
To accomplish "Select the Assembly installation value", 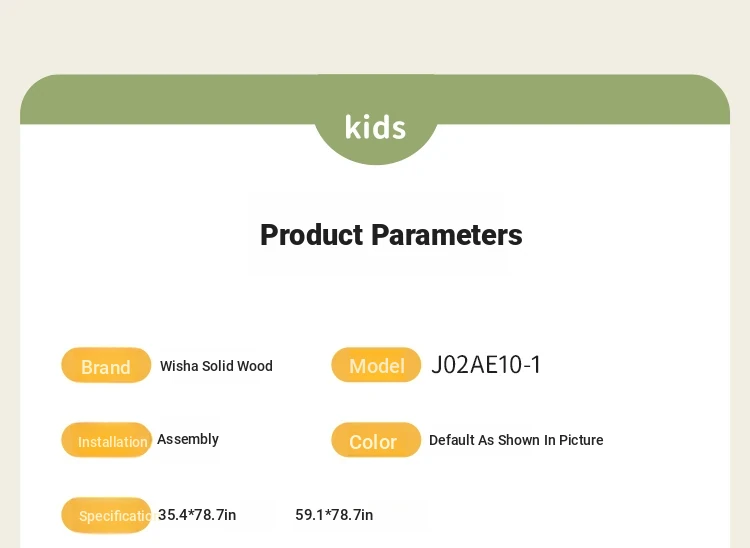I will point(188,439).
